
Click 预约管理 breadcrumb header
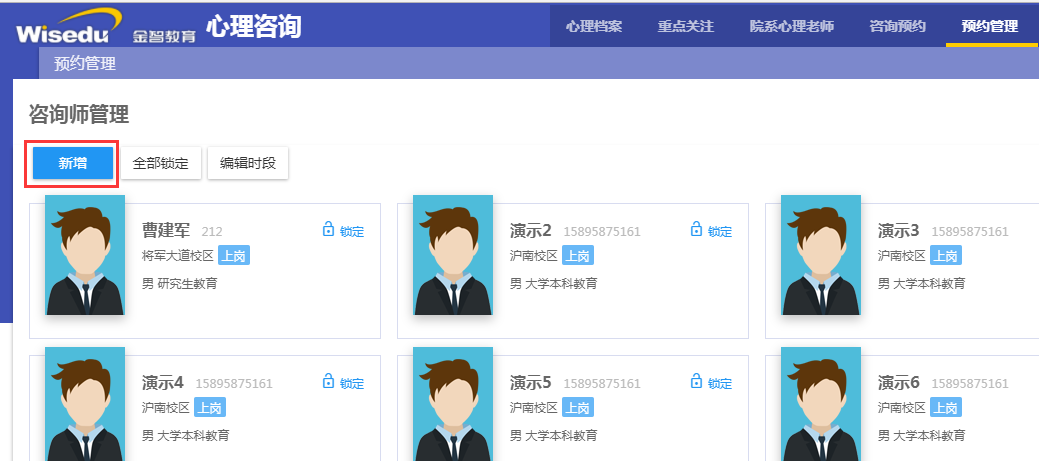click(85, 64)
